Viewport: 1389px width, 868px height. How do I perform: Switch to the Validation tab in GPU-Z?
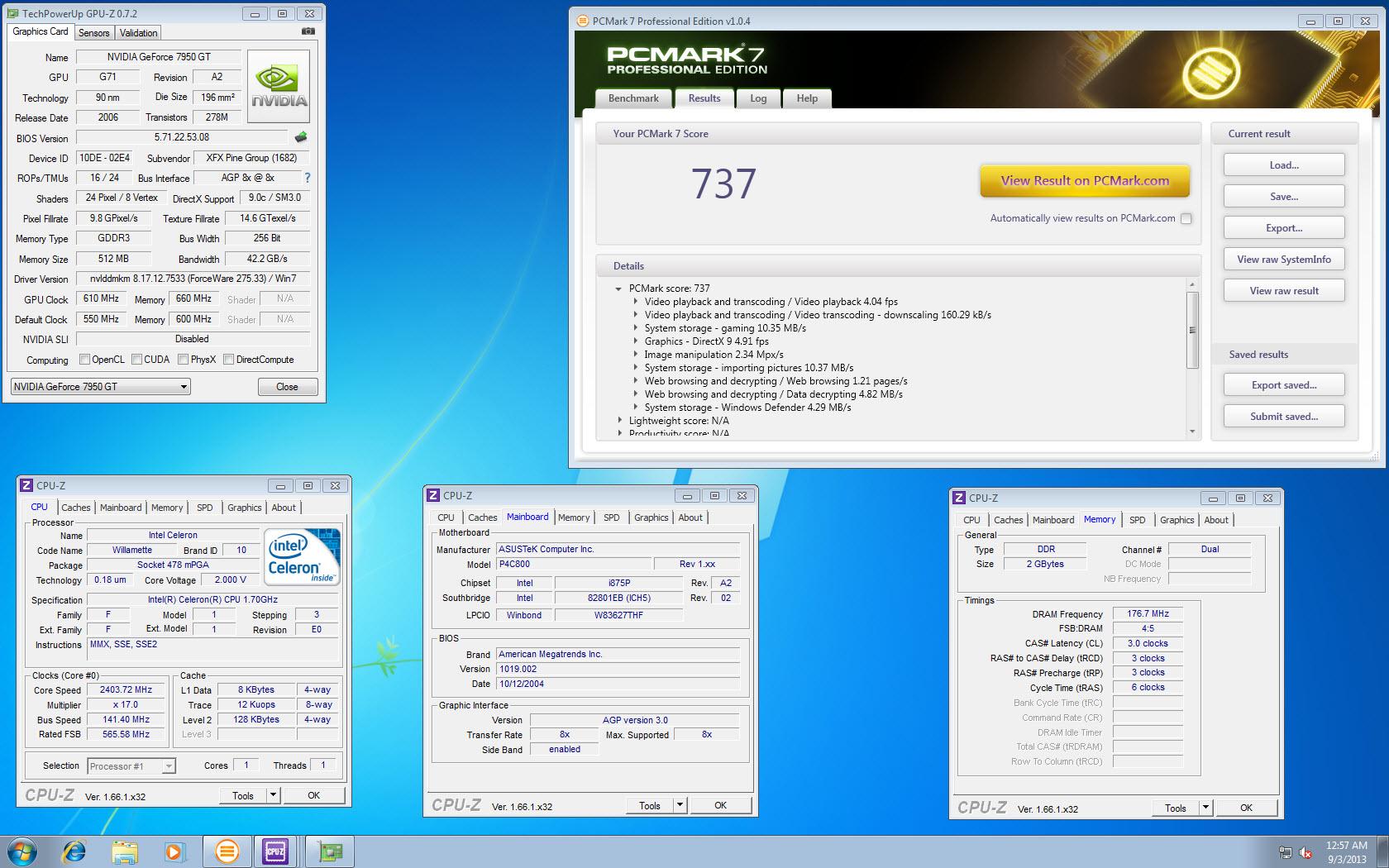[138, 33]
